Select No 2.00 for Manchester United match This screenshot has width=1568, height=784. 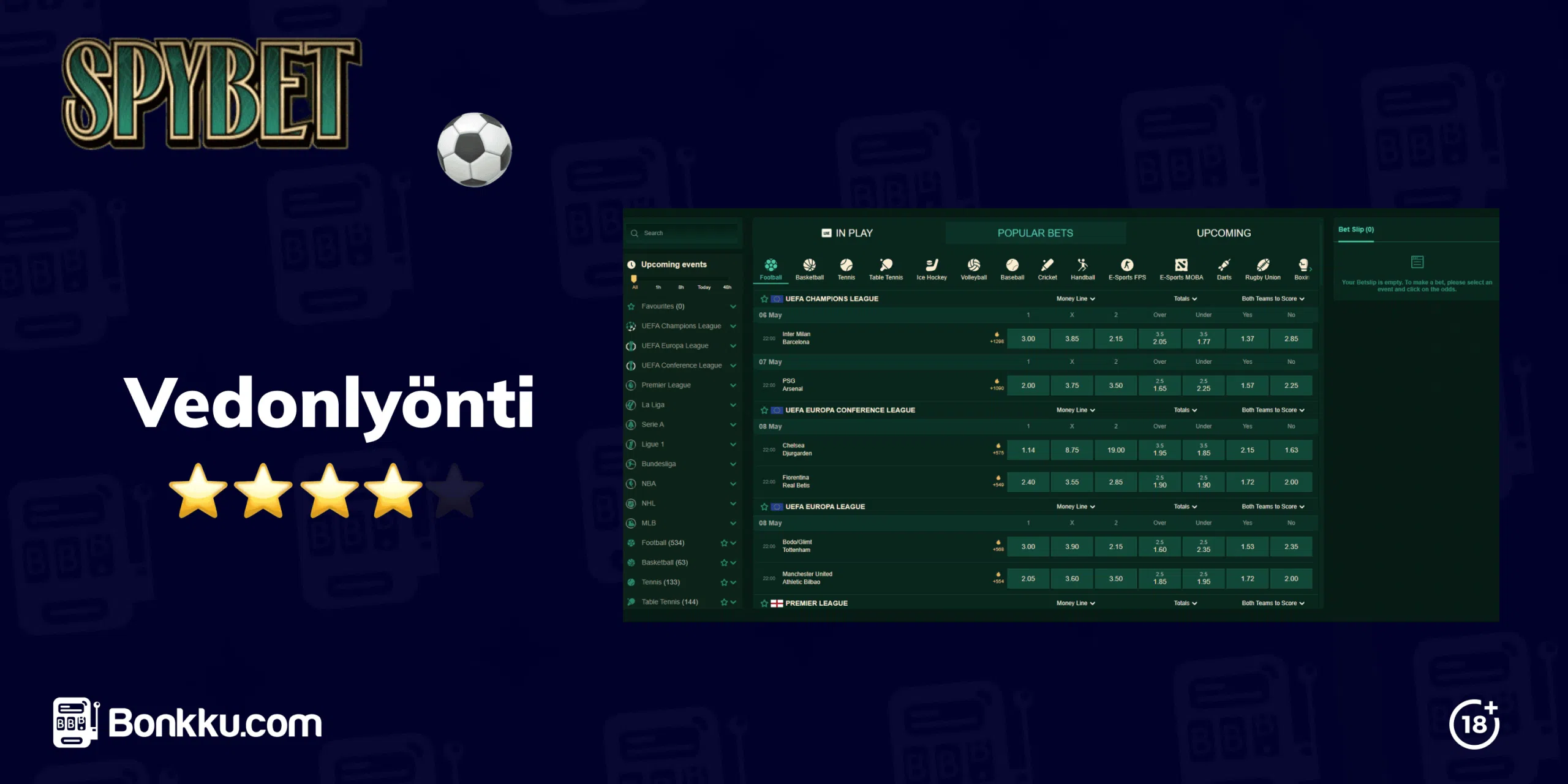pos(1291,579)
